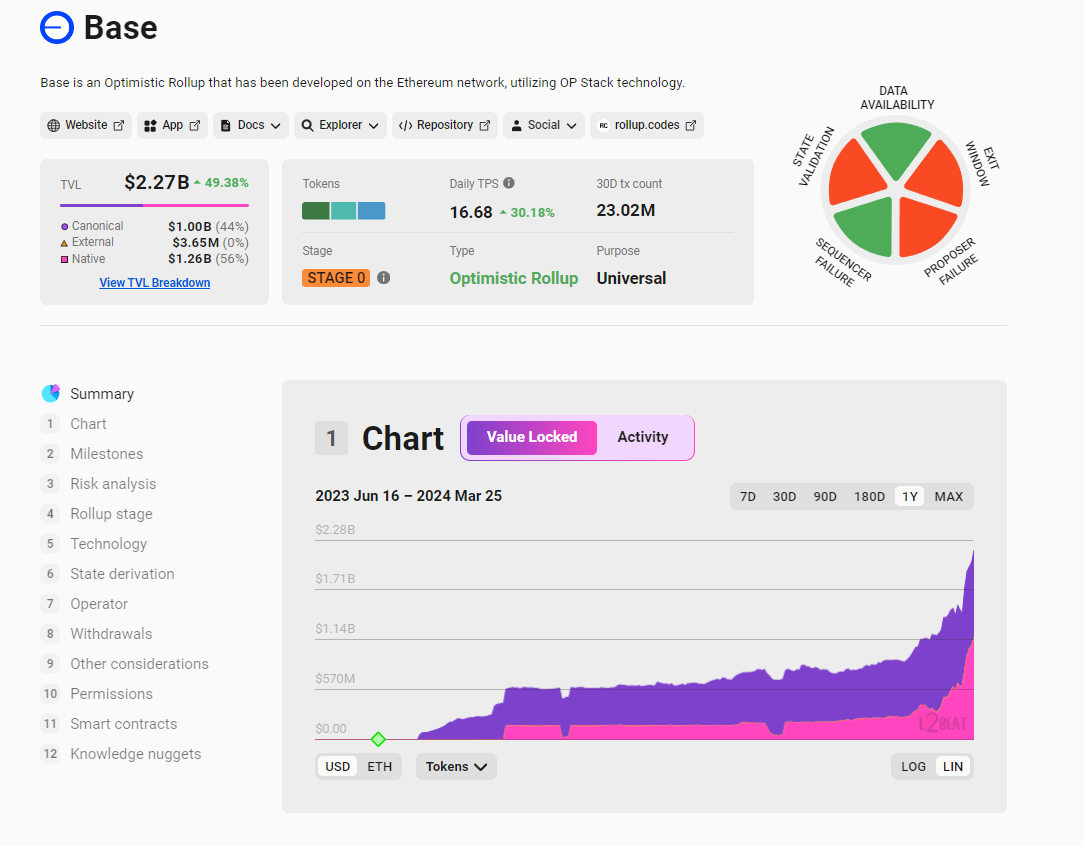The width and height of the screenshot is (1084, 846).
Task: Select the MAX time range
Action: (x=948, y=496)
